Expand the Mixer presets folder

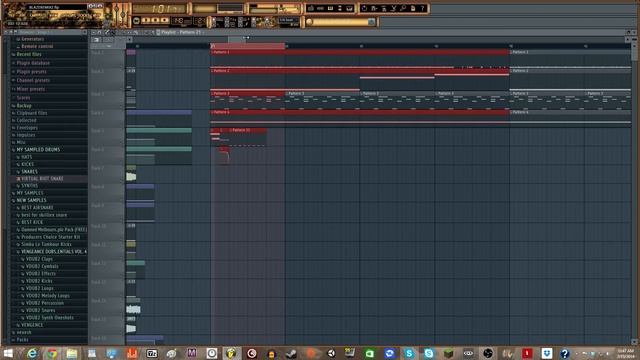(x=31, y=89)
